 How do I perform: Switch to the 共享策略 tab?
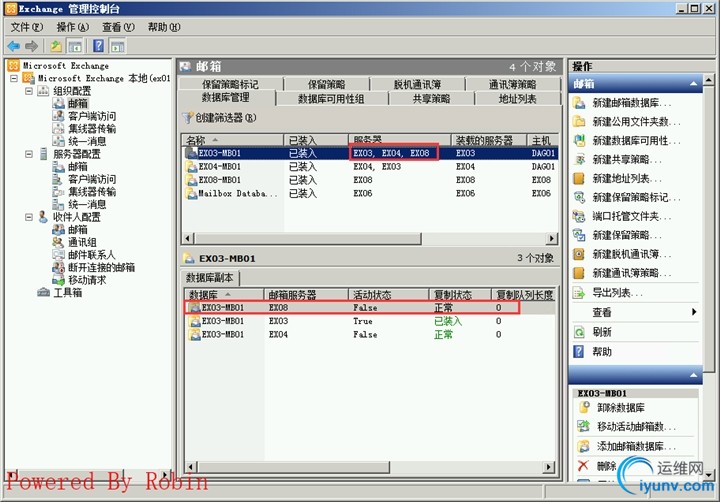click(x=431, y=98)
